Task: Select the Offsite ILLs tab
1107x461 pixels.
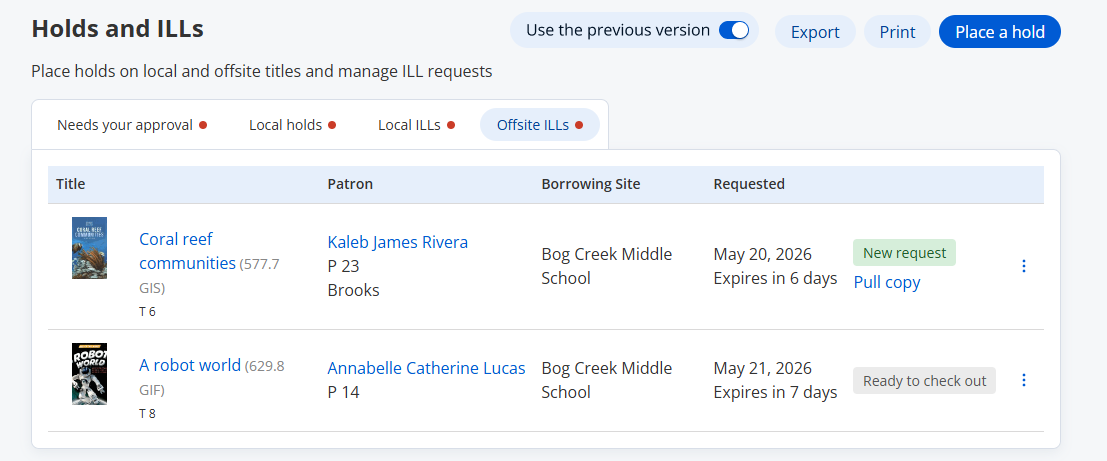Action: tap(540, 125)
